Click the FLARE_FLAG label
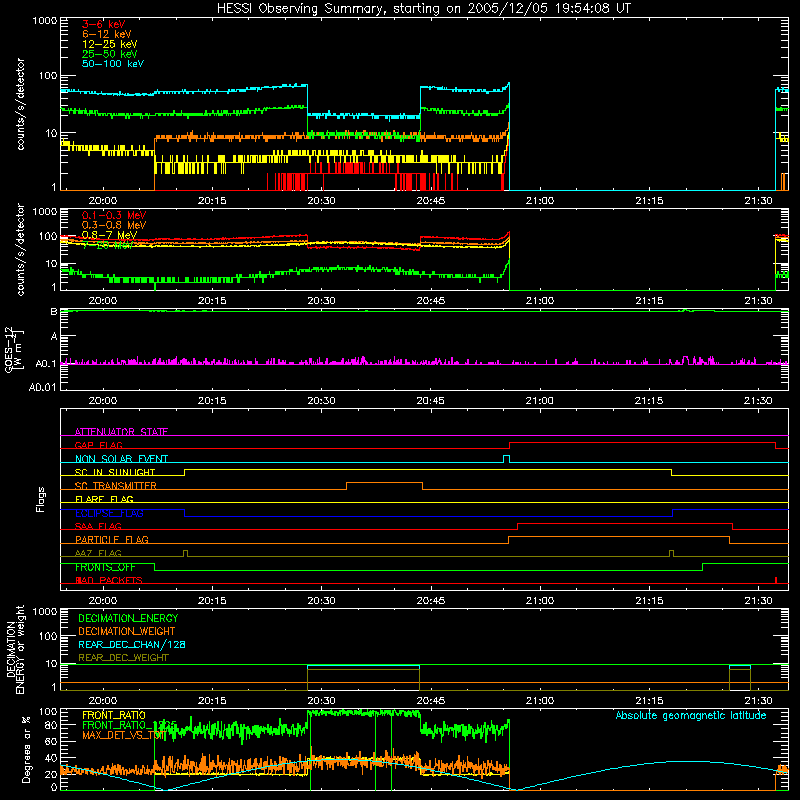This screenshot has width=800, height=800. (104, 499)
